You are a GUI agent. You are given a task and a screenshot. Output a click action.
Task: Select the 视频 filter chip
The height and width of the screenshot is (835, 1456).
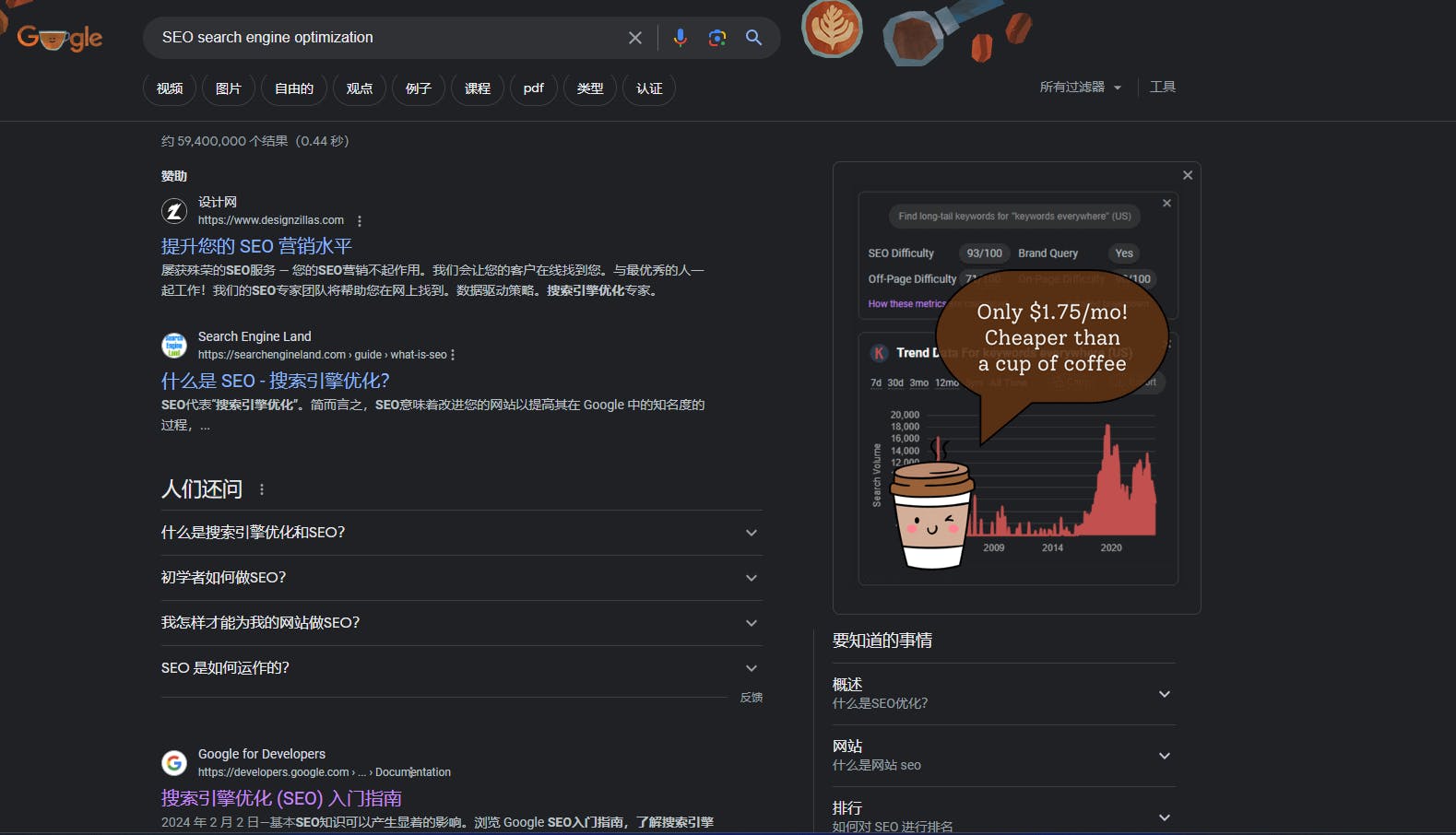[x=170, y=88]
